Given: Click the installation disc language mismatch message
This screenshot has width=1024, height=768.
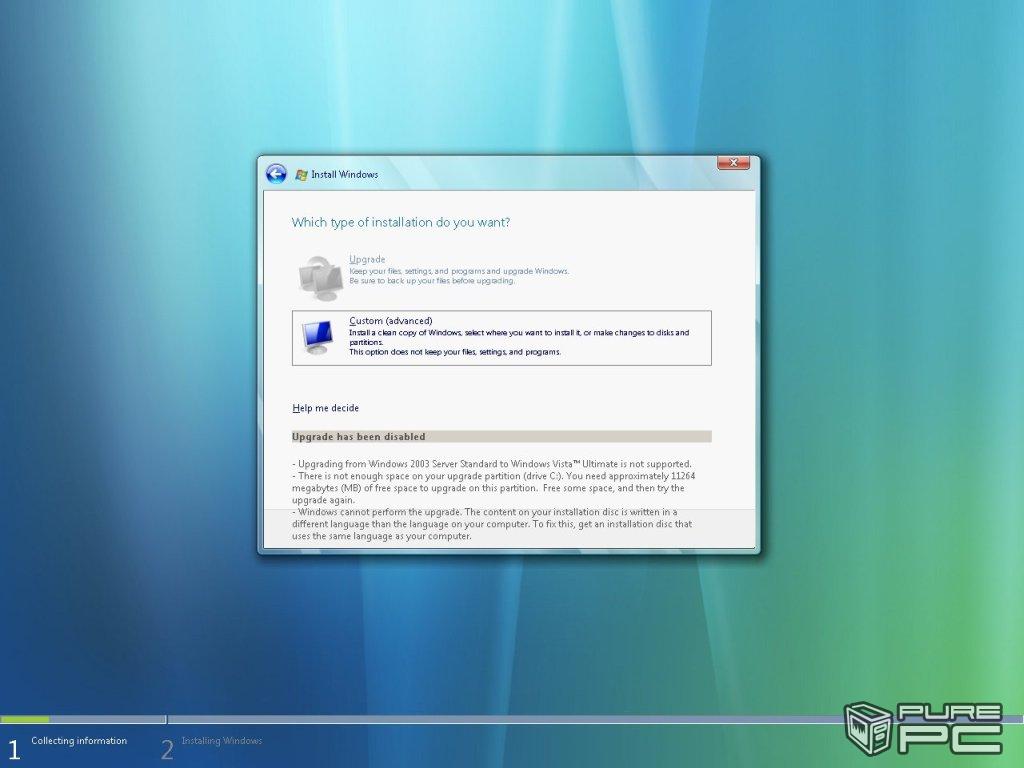Looking at the screenshot, I should [x=490, y=523].
